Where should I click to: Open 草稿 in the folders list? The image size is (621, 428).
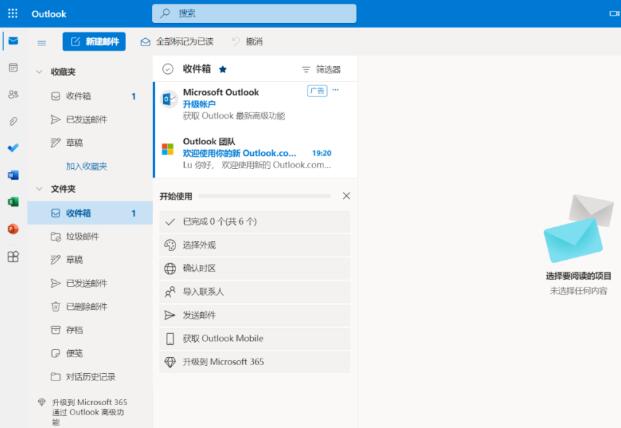pos(90,260)
